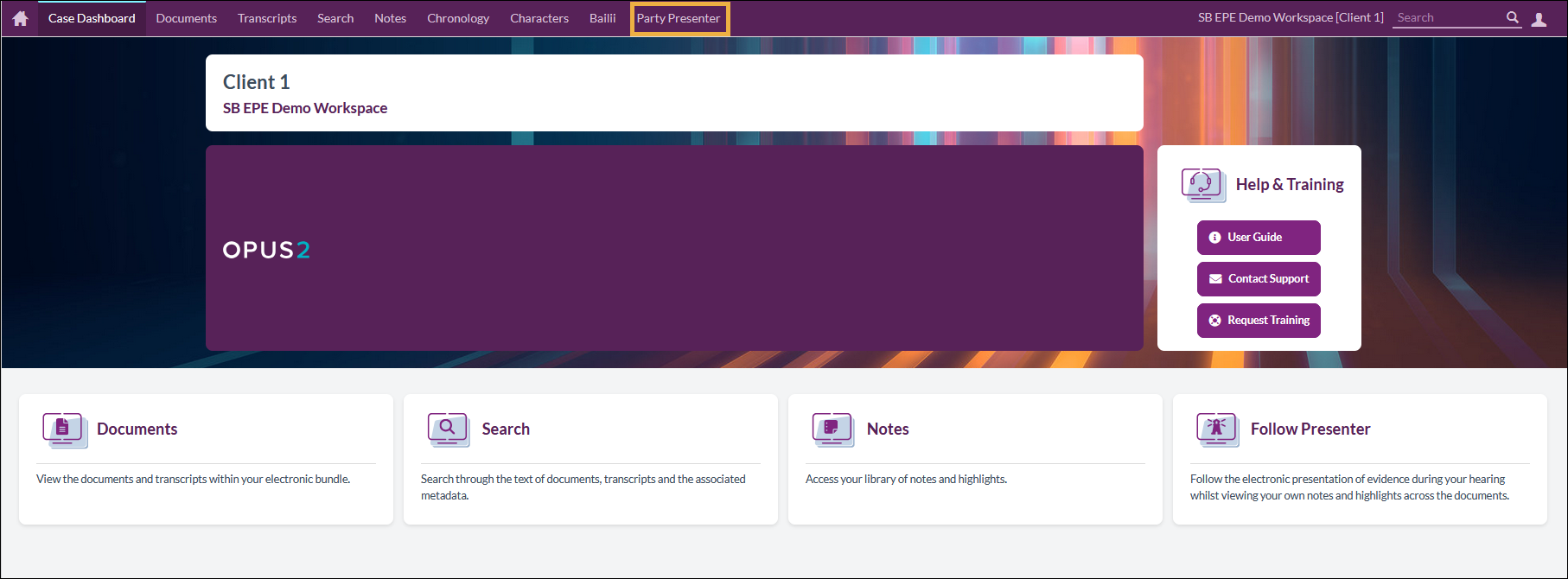Click the Follow Presenter lighthouse icon
This screenshot has height=579, width=1568.
tap(1218, 429)
